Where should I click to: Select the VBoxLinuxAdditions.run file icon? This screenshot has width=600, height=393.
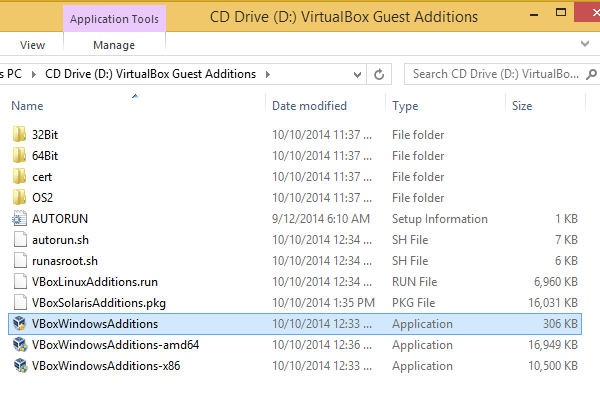tap(20, 282)
